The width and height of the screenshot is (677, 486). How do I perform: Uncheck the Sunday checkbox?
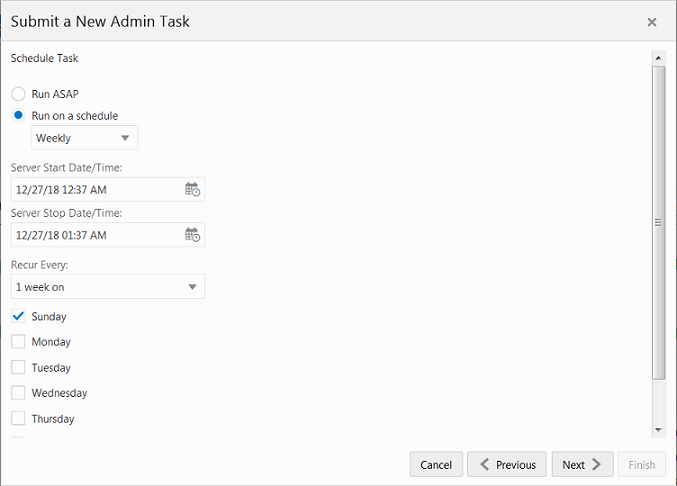click(18, 316)
